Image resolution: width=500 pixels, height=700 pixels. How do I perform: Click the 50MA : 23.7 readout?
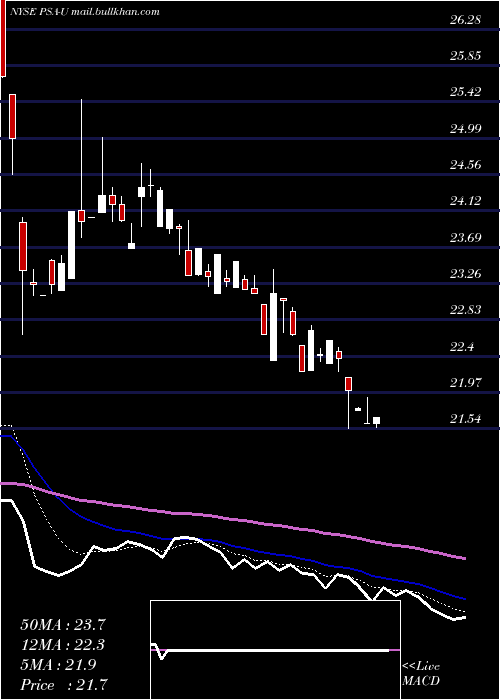pyautogui.click(x=63, y=625)
